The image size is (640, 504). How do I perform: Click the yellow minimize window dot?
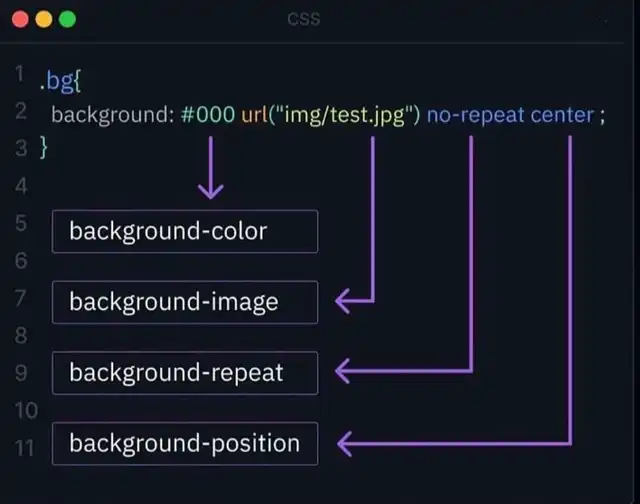[x=44, y=20]
